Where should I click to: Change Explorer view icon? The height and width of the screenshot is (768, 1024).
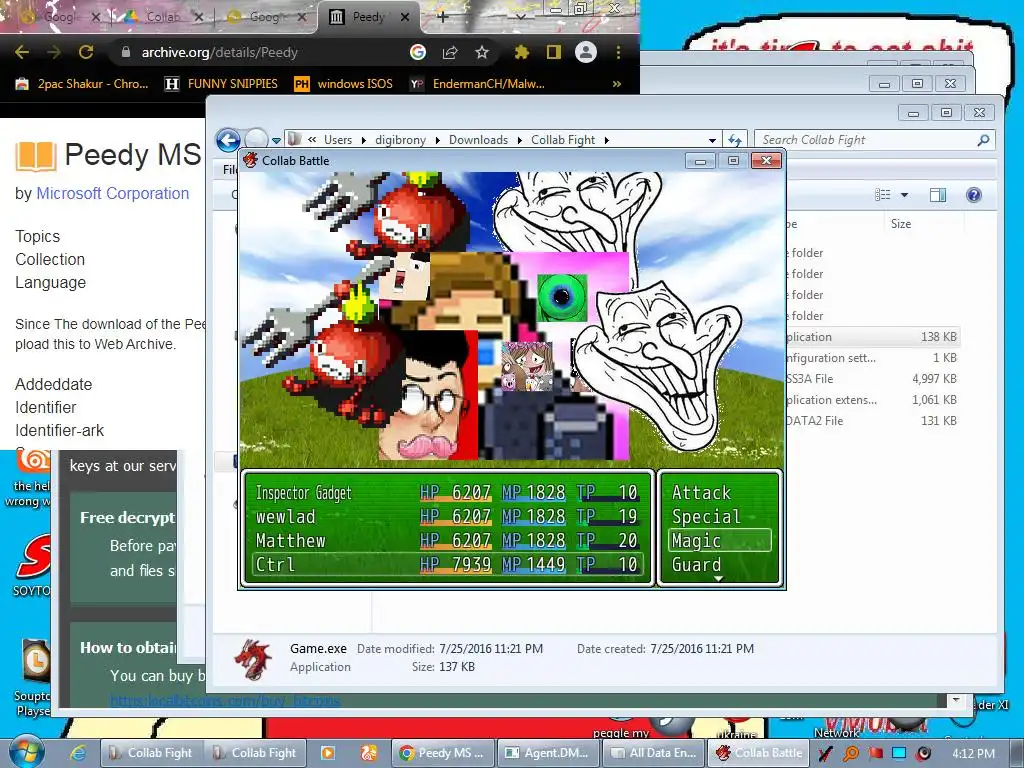882,195
